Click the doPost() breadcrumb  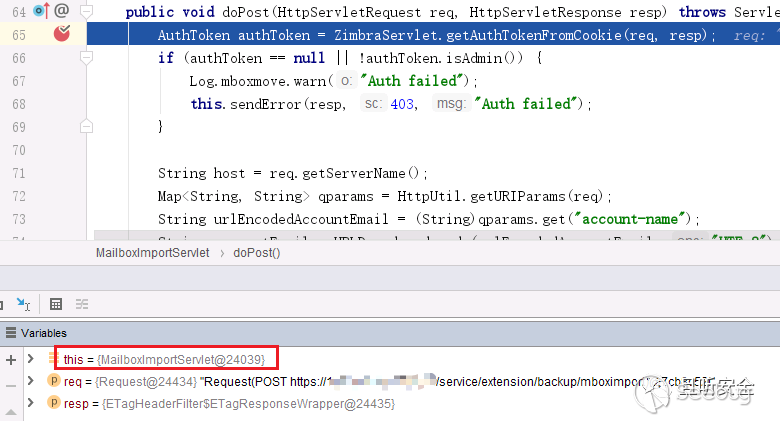tap(257, 253)
